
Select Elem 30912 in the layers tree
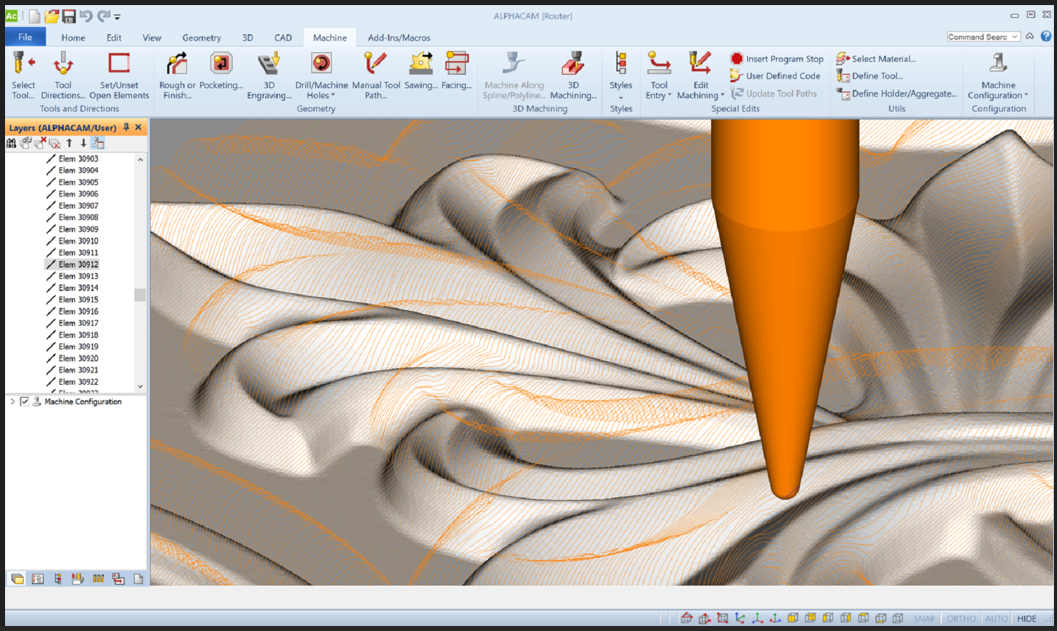(x=78, y=265)
